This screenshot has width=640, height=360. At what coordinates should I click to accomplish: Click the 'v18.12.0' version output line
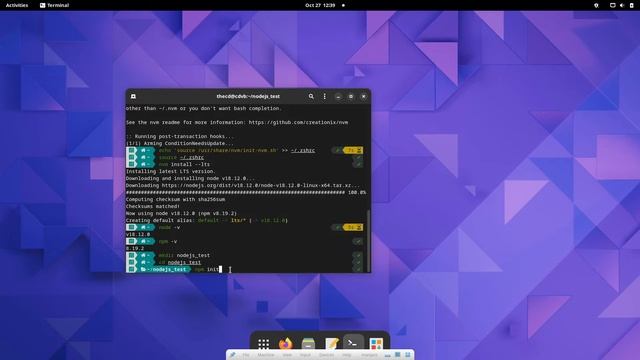(x=138, y=234)
